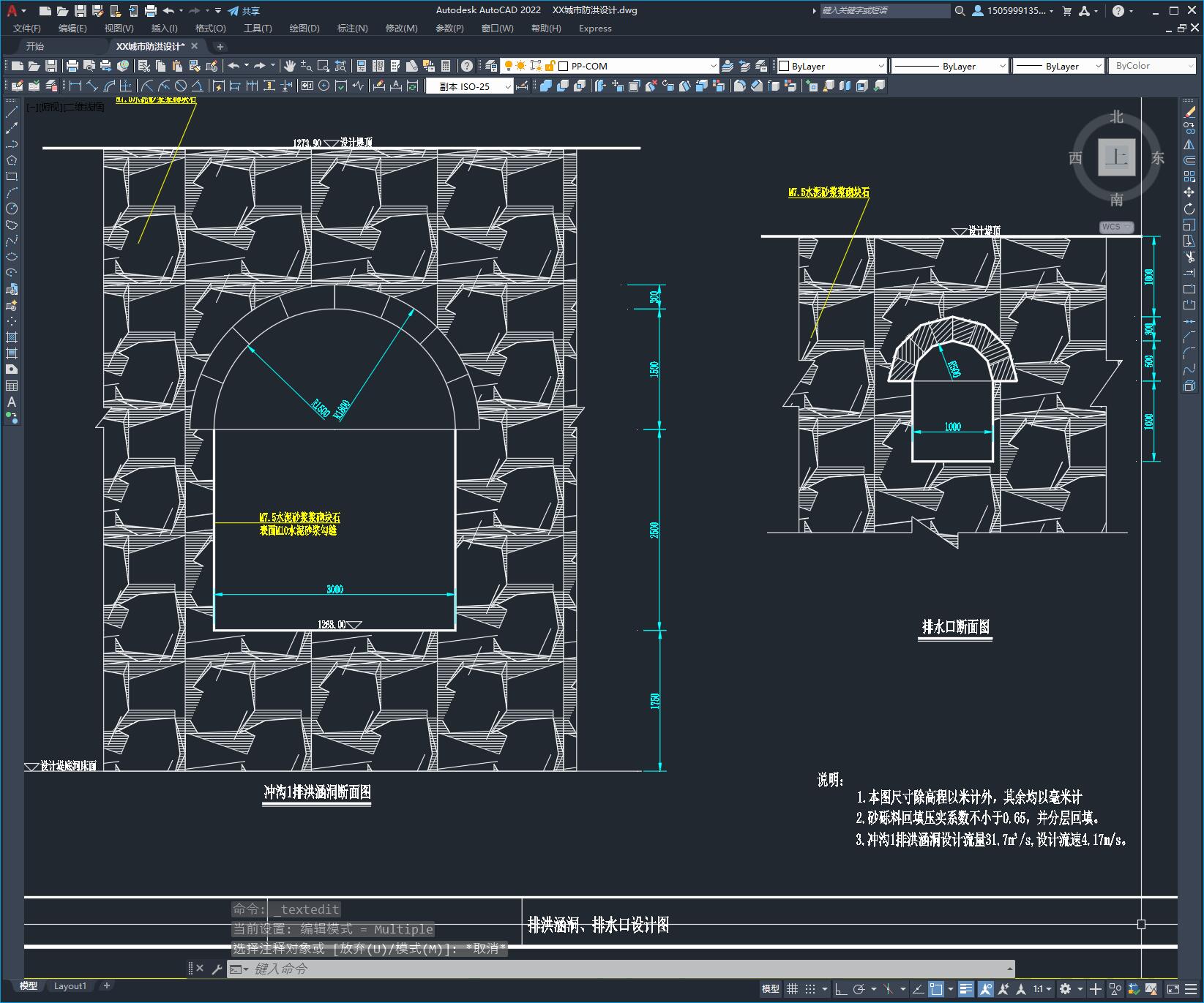
Task: Toggle polar tracking in status bar
Action: point(859,989)
